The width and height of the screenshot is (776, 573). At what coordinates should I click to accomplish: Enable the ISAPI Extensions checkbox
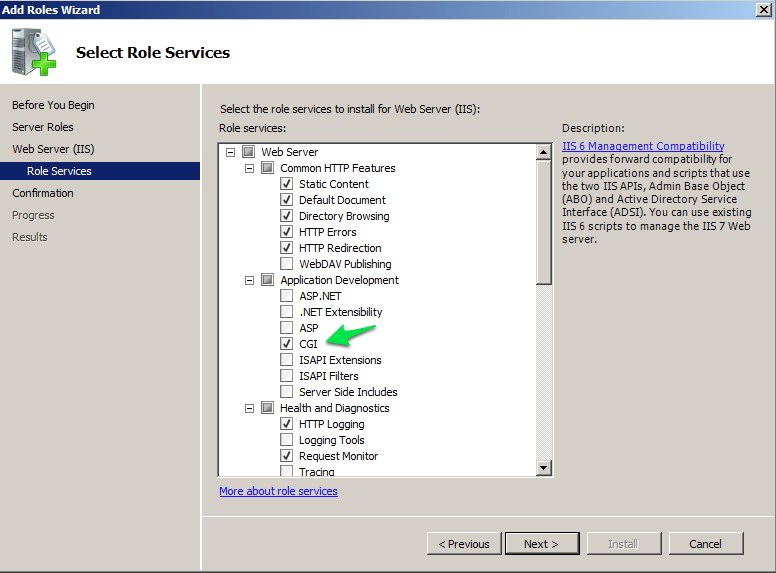pyautogui.click(x=287, y=359)
